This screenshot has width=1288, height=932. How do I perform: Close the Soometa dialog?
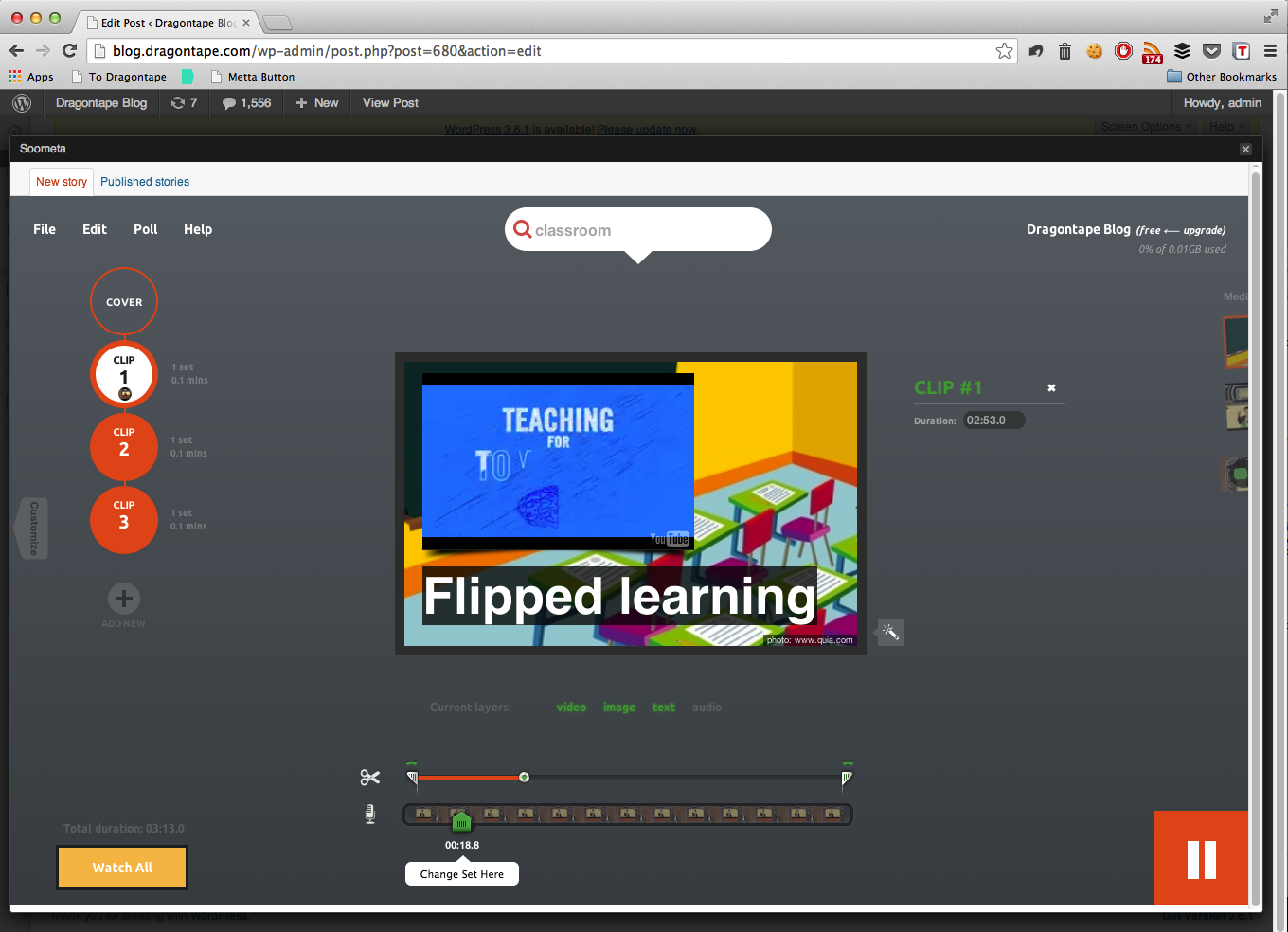pyautogui.click(x=1245, y=149)
